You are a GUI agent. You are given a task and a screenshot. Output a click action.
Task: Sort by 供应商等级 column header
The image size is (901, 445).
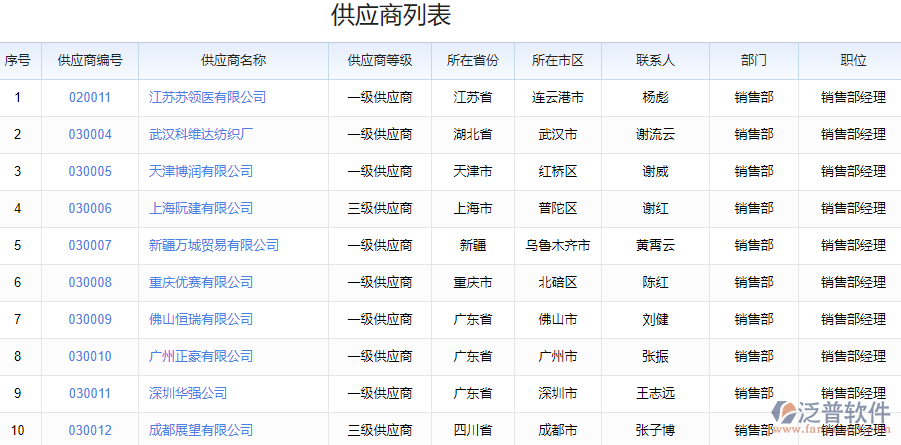380,61
